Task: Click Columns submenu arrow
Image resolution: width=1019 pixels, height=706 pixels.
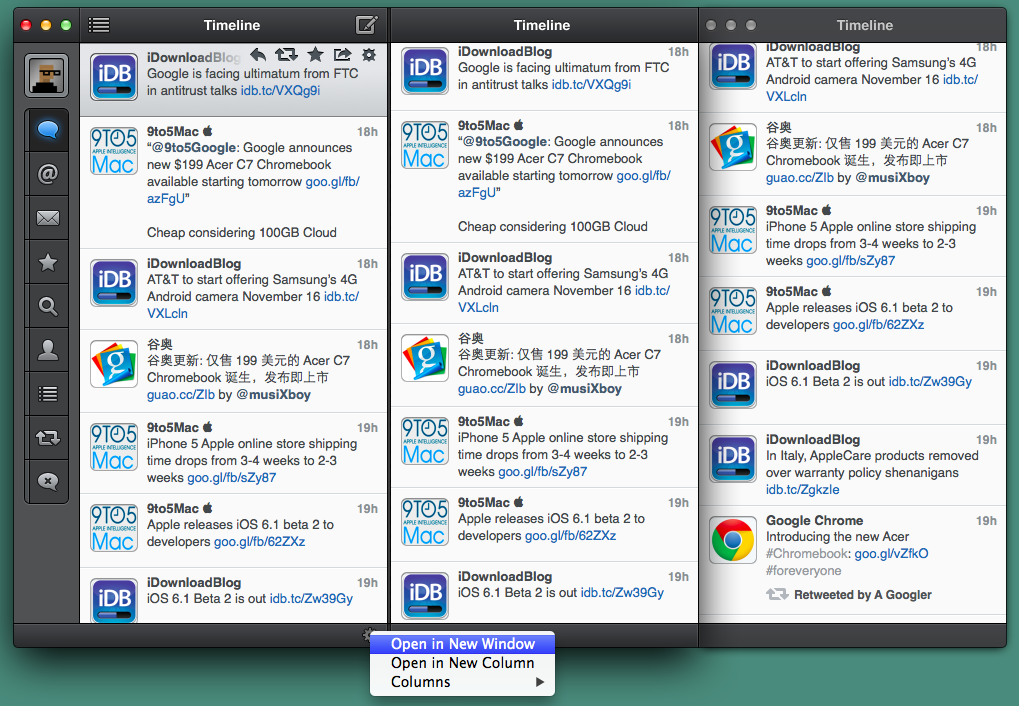Action: pos(539,682)
